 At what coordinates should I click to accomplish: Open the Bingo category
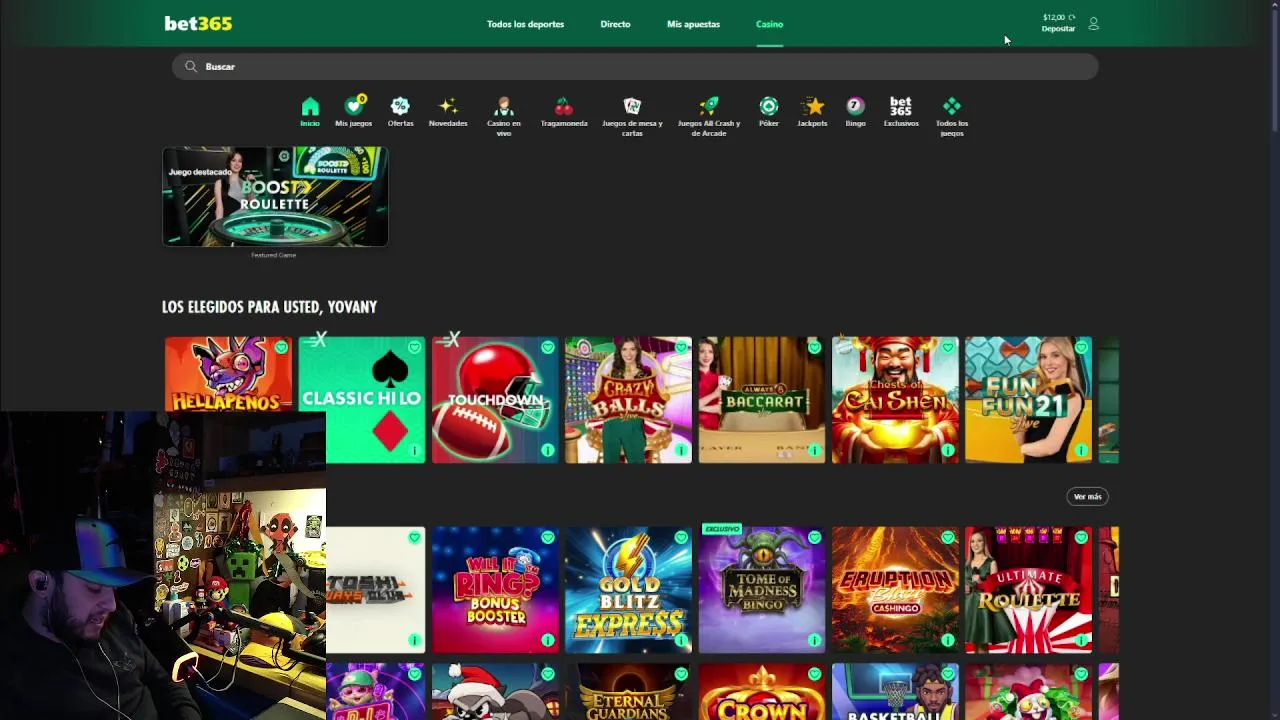pos(855,112)
